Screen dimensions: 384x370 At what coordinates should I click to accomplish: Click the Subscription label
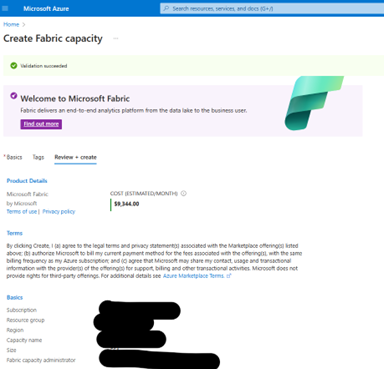coord(22,310)
